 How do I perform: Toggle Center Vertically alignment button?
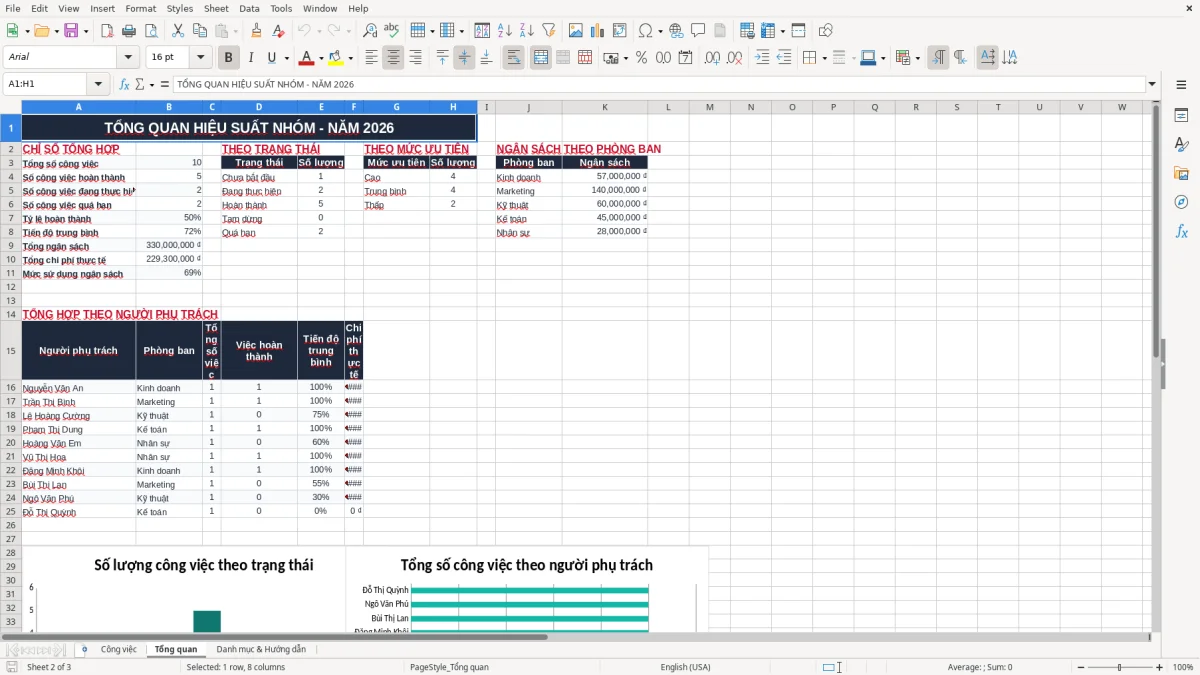[x=464, y=58]
